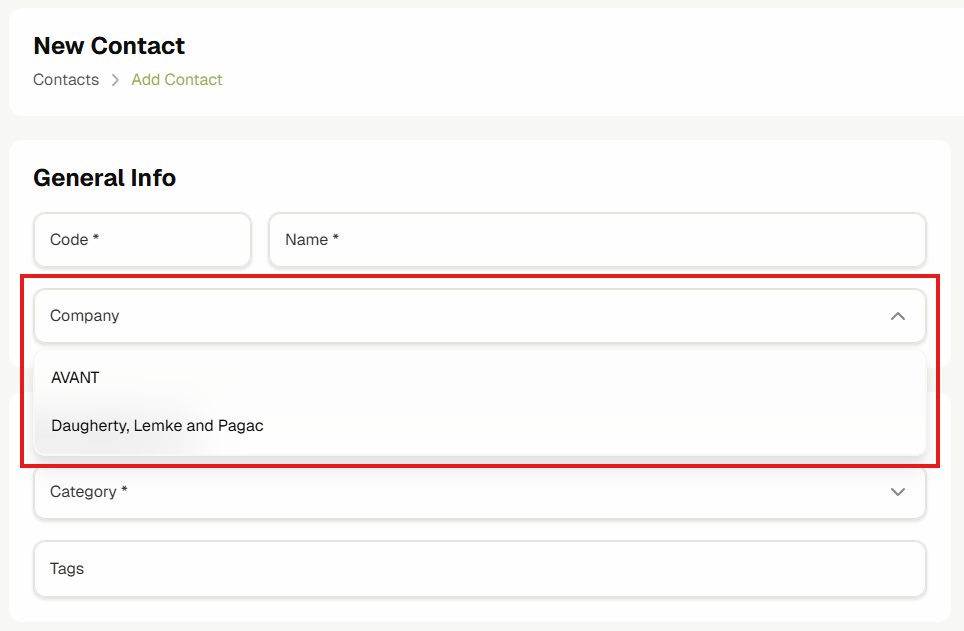Click the New Contact page title

point(109,46)
